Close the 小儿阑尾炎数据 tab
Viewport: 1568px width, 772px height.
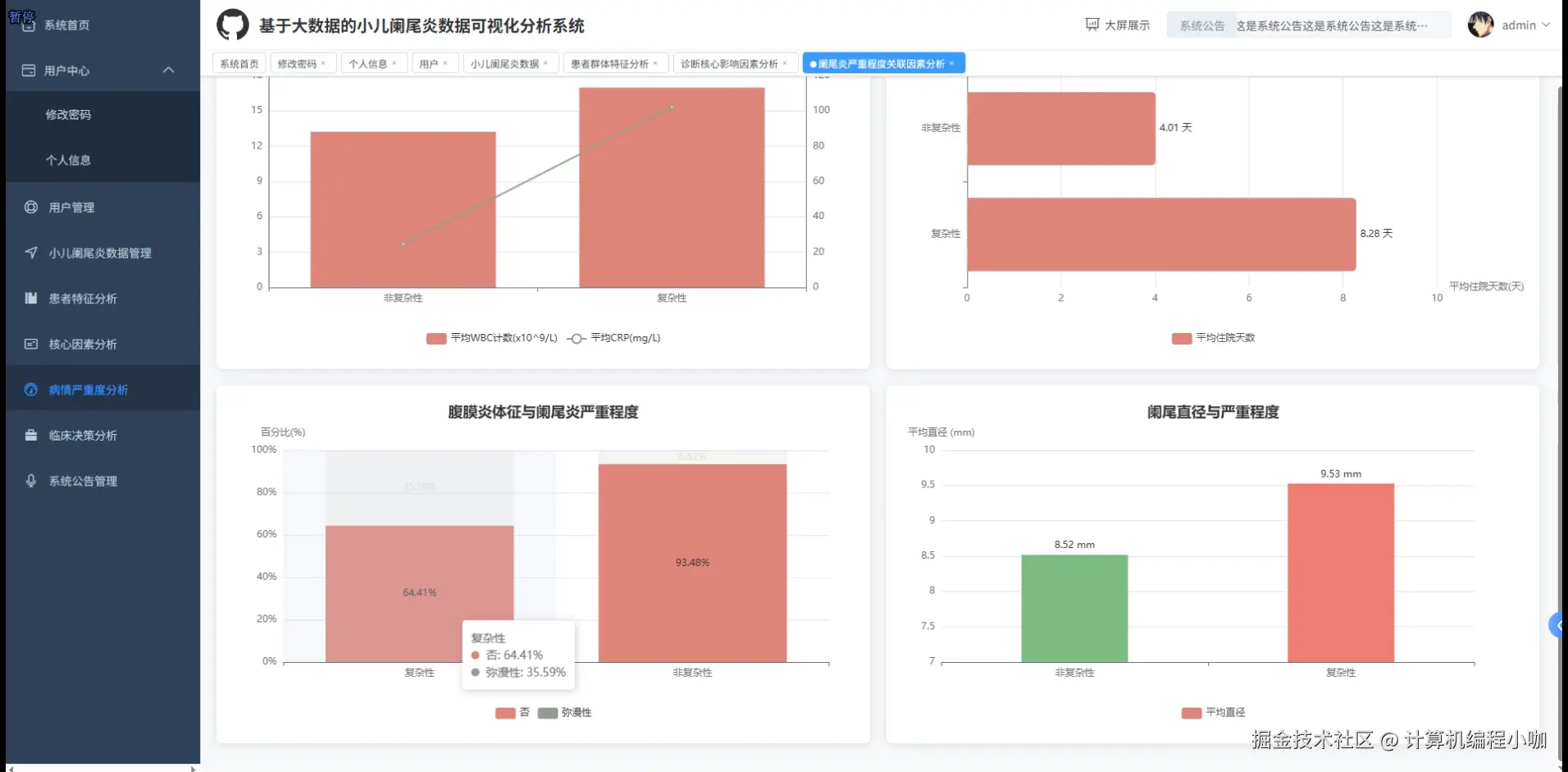tap(545, 63)
